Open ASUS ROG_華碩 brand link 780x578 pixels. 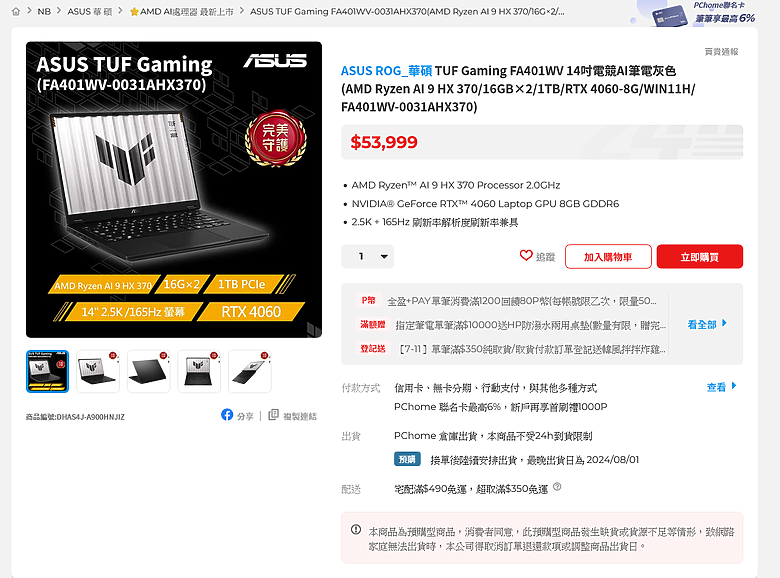pos(387,71)
